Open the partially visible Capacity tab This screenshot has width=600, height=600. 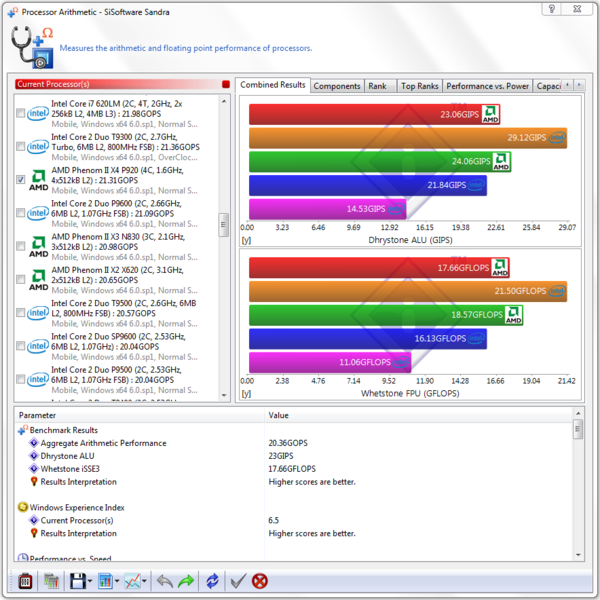(548, 86)
